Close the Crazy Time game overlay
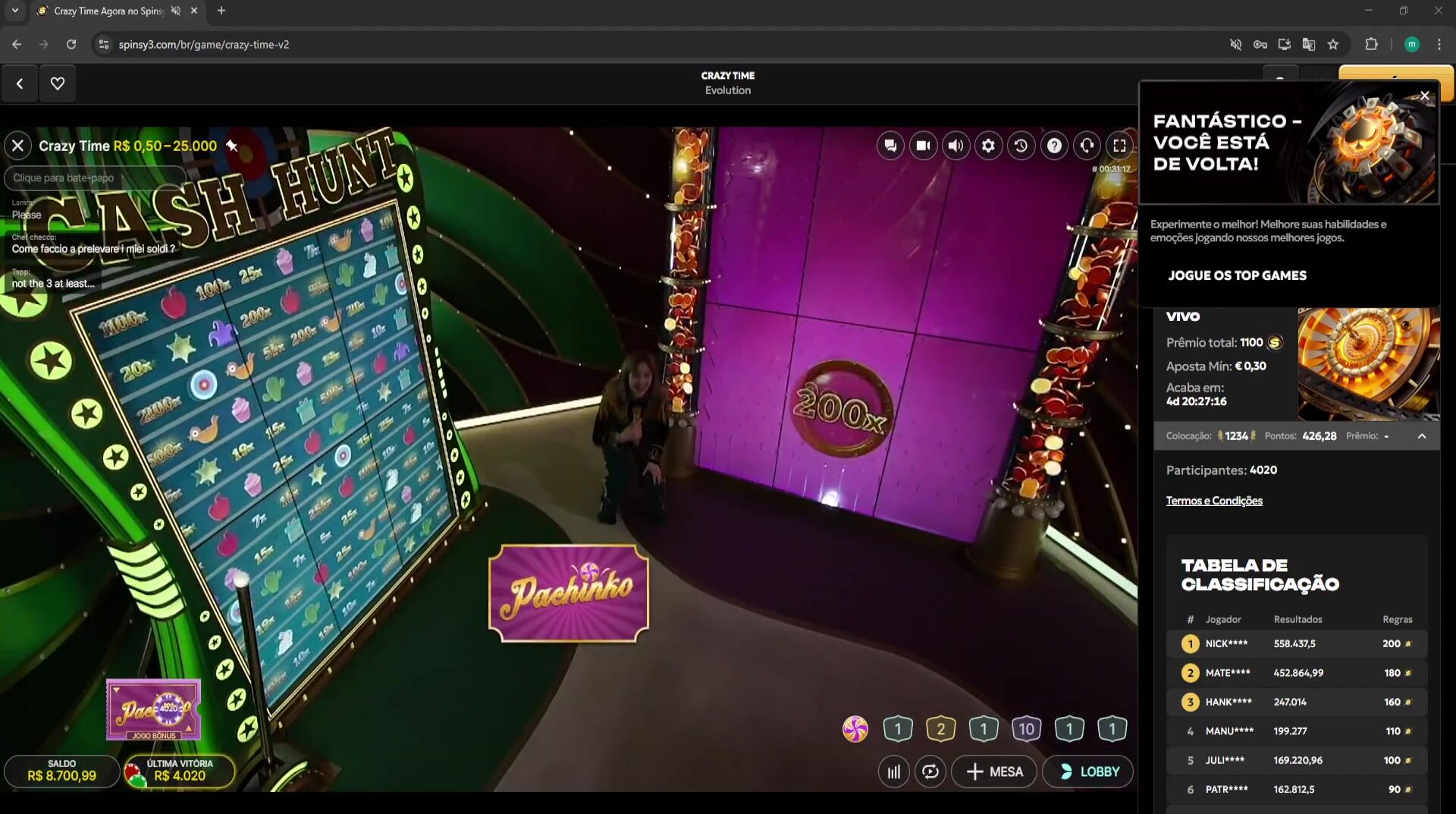The height and width of the screenshot is (814, 1456). pyautogui.click(x=18, y=146)
